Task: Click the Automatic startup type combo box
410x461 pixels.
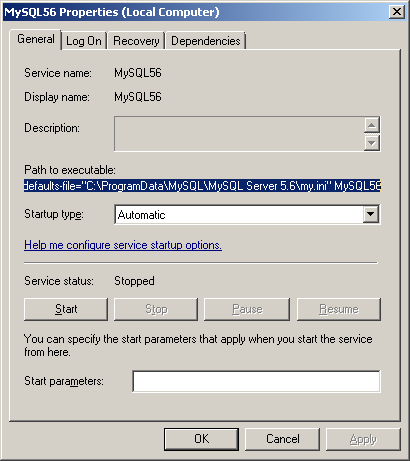Action: [x=247, y=214]
